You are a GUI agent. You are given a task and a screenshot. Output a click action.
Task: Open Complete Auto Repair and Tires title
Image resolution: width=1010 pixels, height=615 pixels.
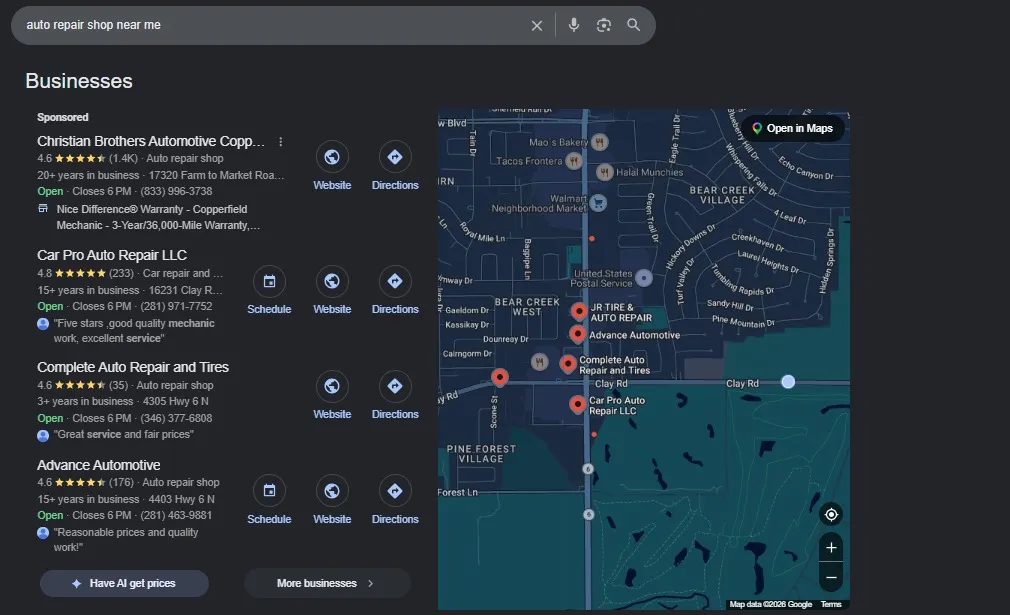click(133, 367)
